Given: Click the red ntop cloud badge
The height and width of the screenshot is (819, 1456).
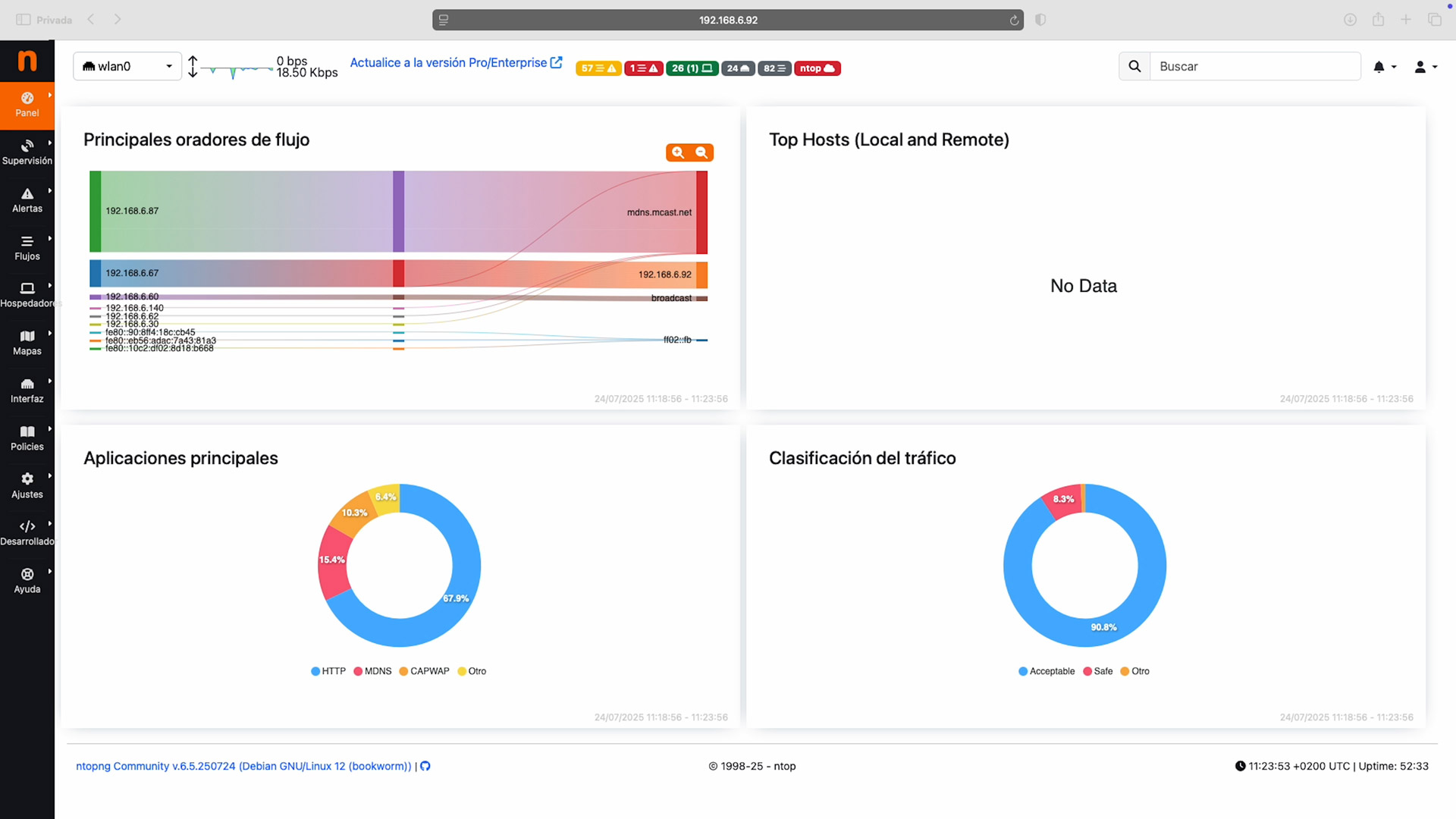Looking at the screenshot, I should pos(817,68).
